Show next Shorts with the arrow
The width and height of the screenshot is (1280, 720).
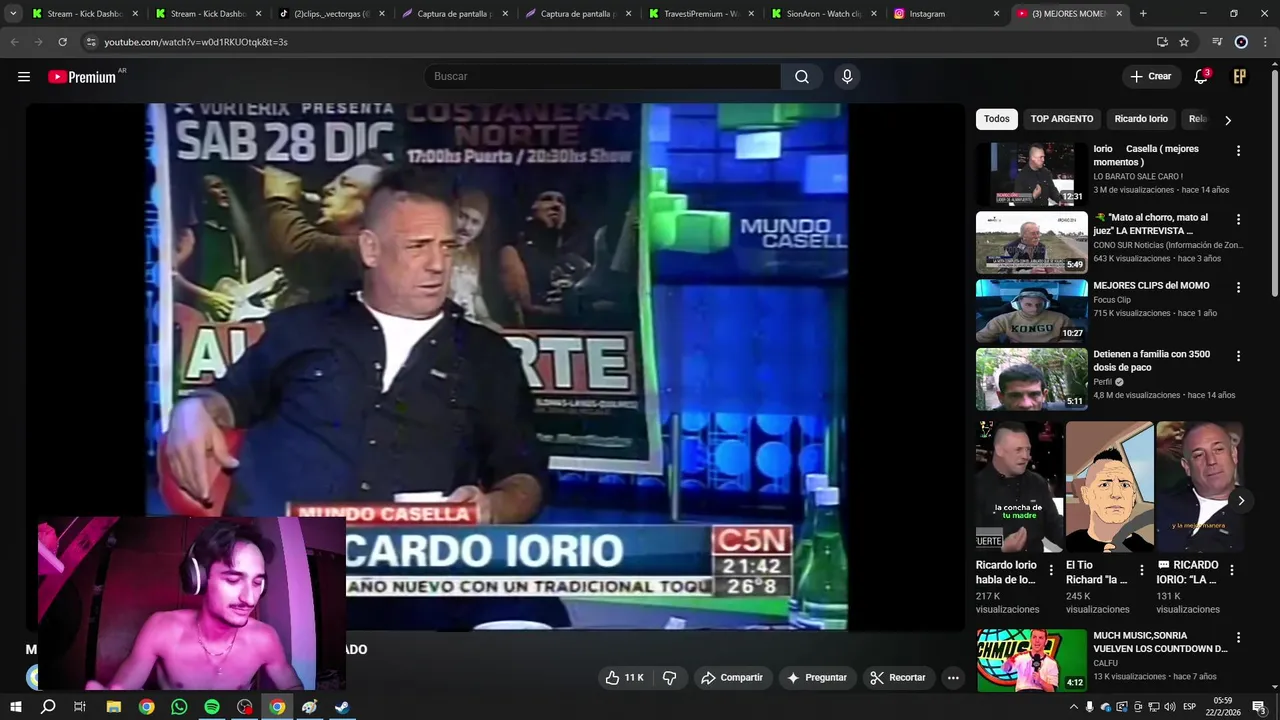click(x=1240, y=501)
